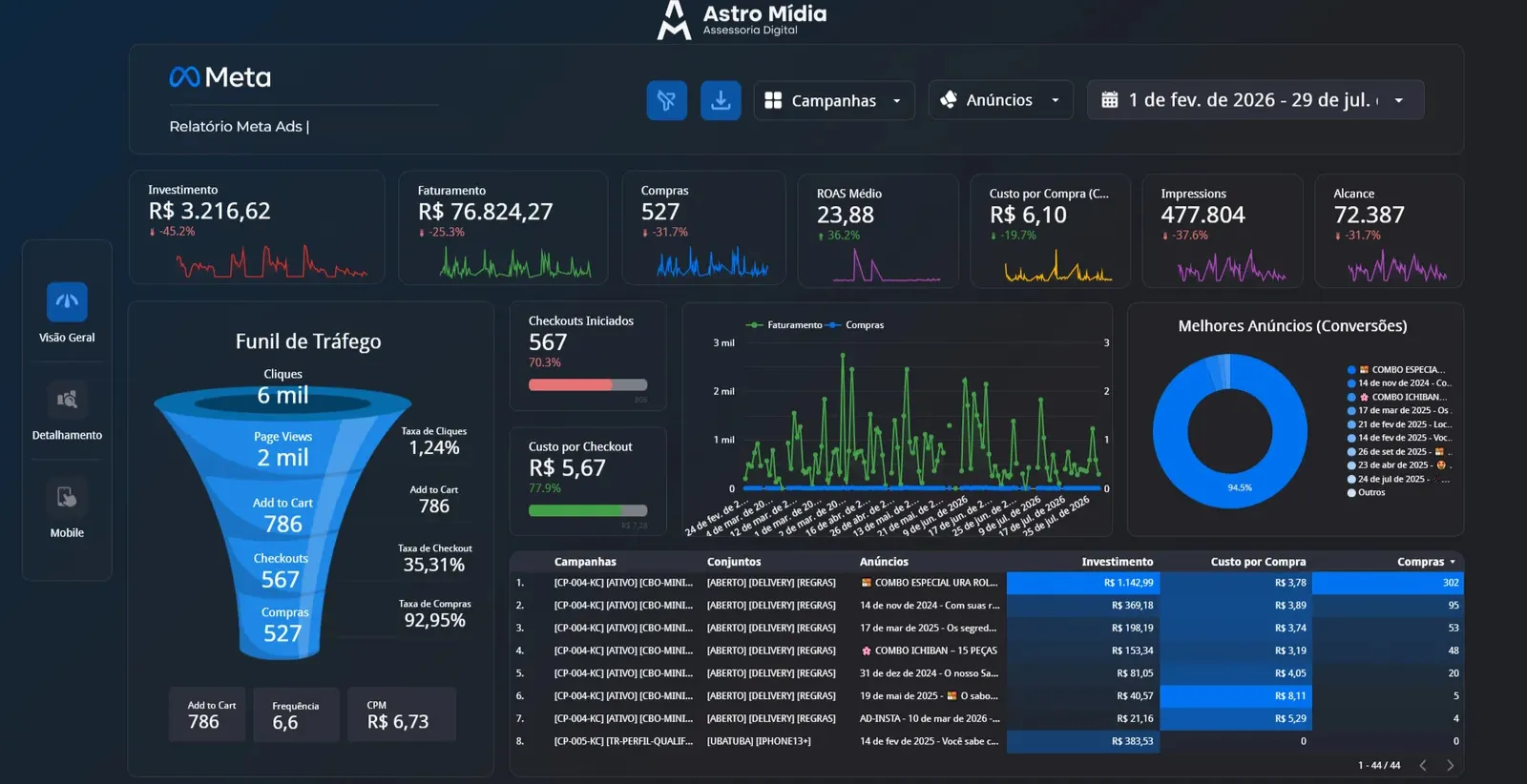This screenshot has width=1527, height=784.
Task: Click the download report icon button
Action: coord(721,100)
